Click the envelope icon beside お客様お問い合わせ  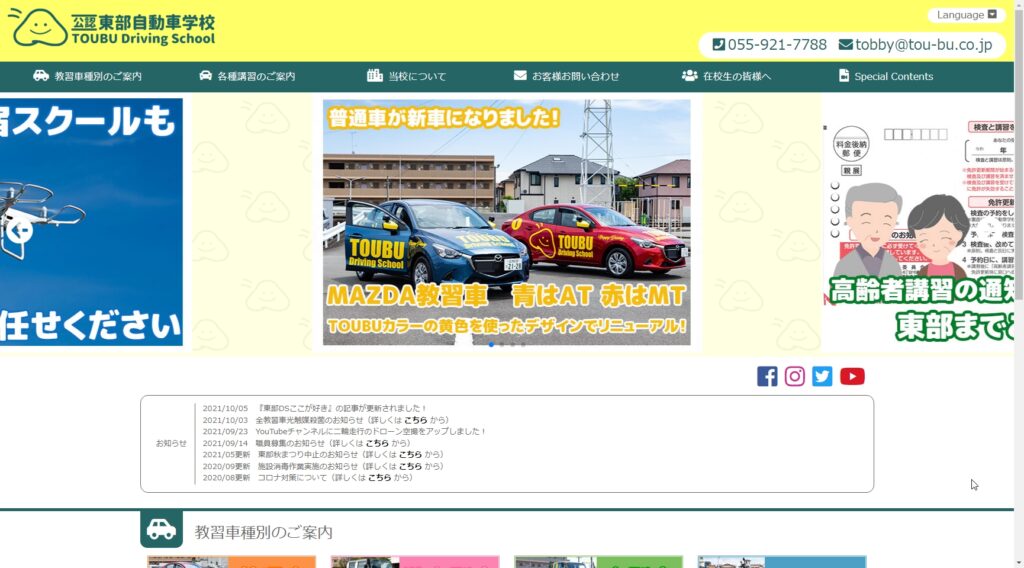520,76
